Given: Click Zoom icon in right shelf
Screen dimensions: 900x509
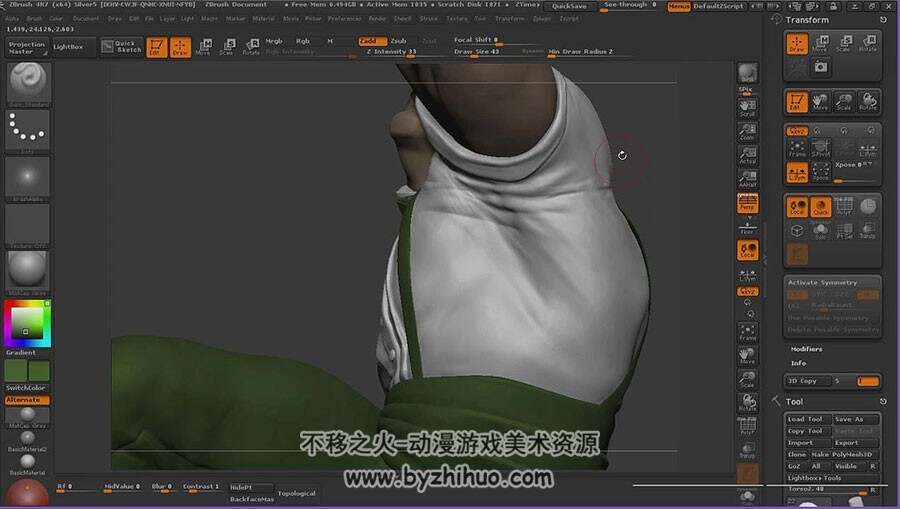Looking at the screenshot, I should click(x=747, y=132).
